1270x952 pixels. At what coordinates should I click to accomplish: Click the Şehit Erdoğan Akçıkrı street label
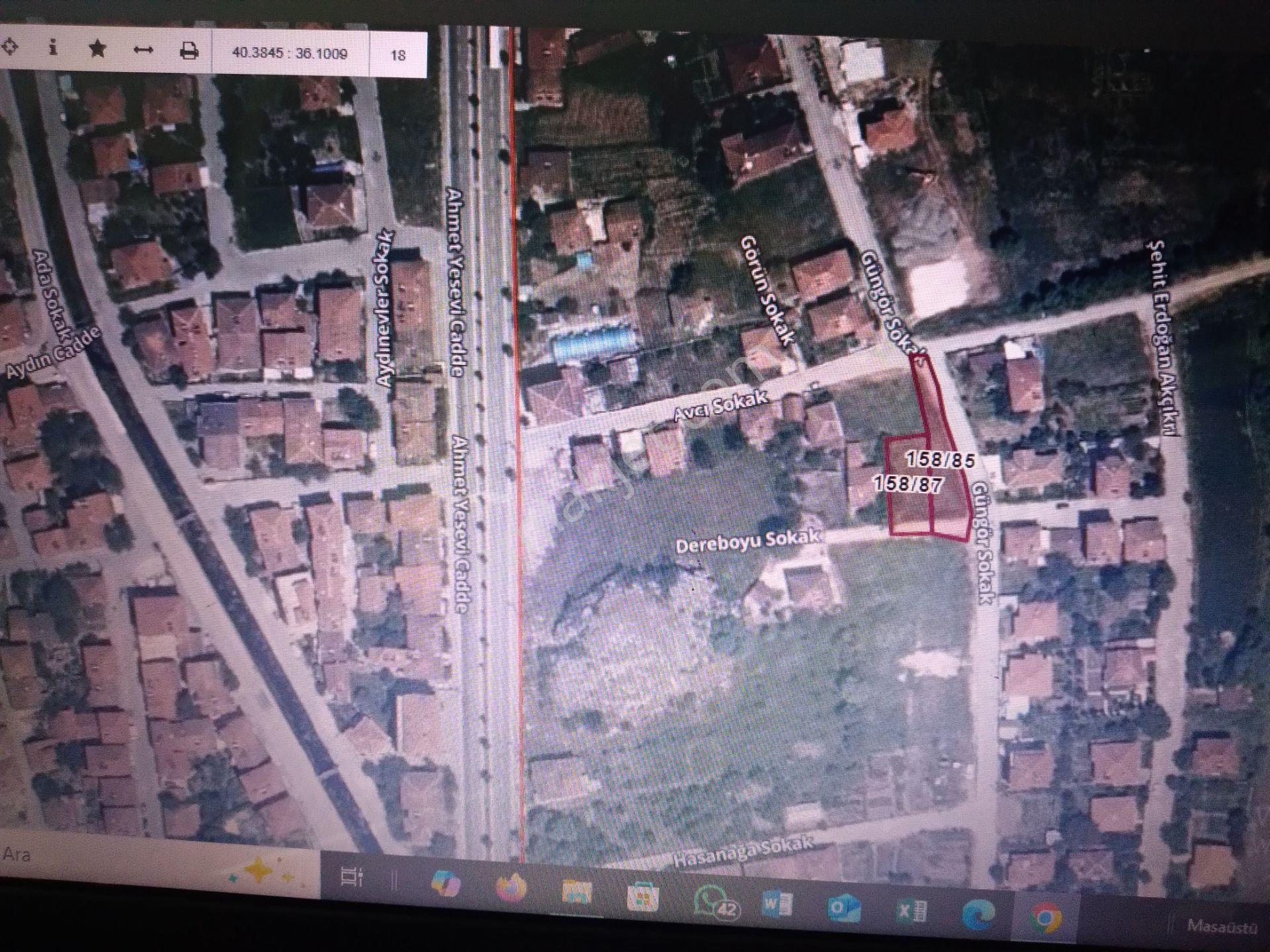pyautogui.click(x=1164, y=338)
